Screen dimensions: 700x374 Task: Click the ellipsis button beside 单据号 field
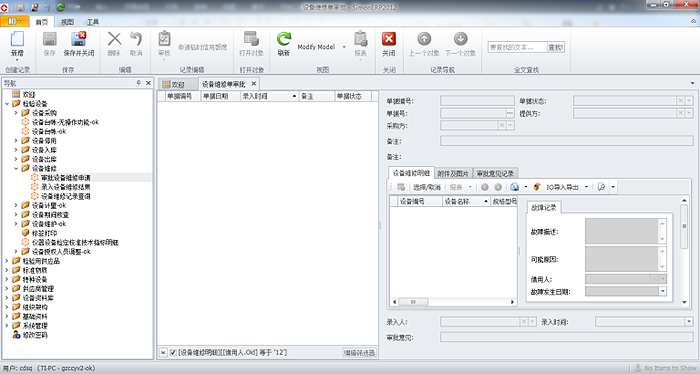coord(510,113)
